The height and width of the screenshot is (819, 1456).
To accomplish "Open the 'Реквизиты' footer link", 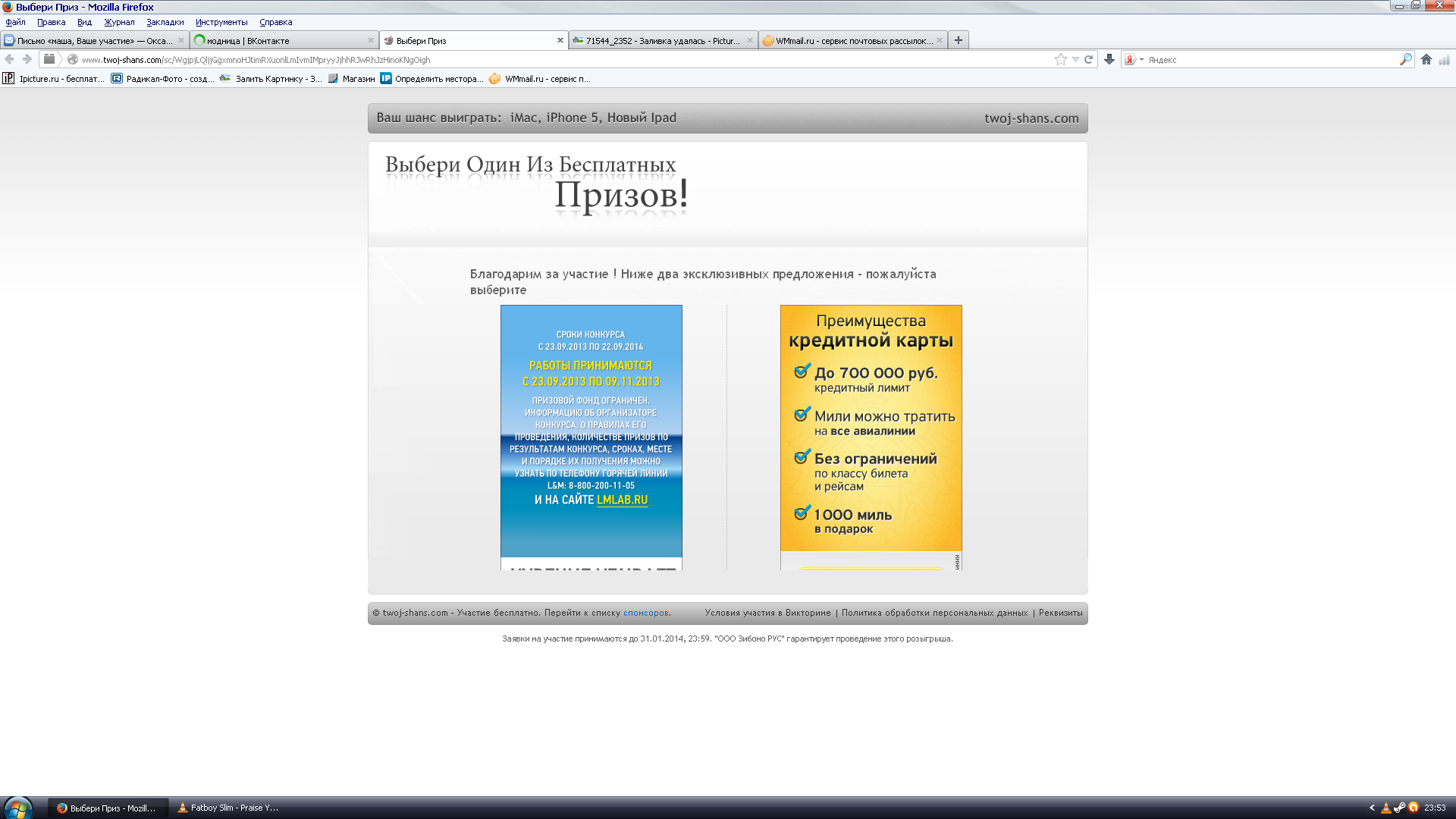I will (x=1060, y=613).
